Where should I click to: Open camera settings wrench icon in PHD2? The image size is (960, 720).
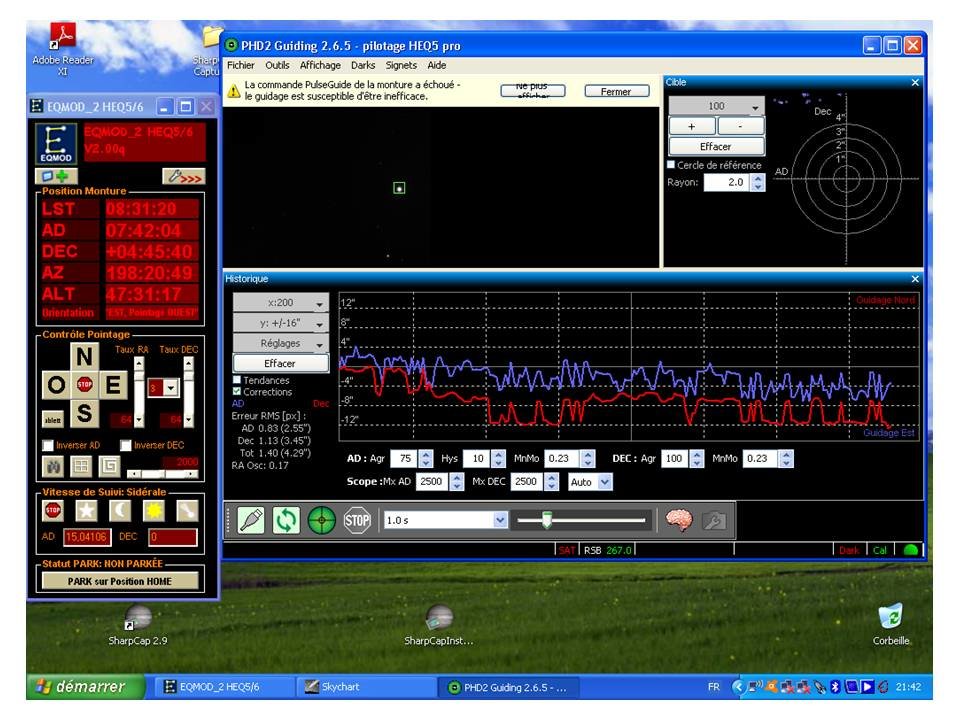point(714,520)
